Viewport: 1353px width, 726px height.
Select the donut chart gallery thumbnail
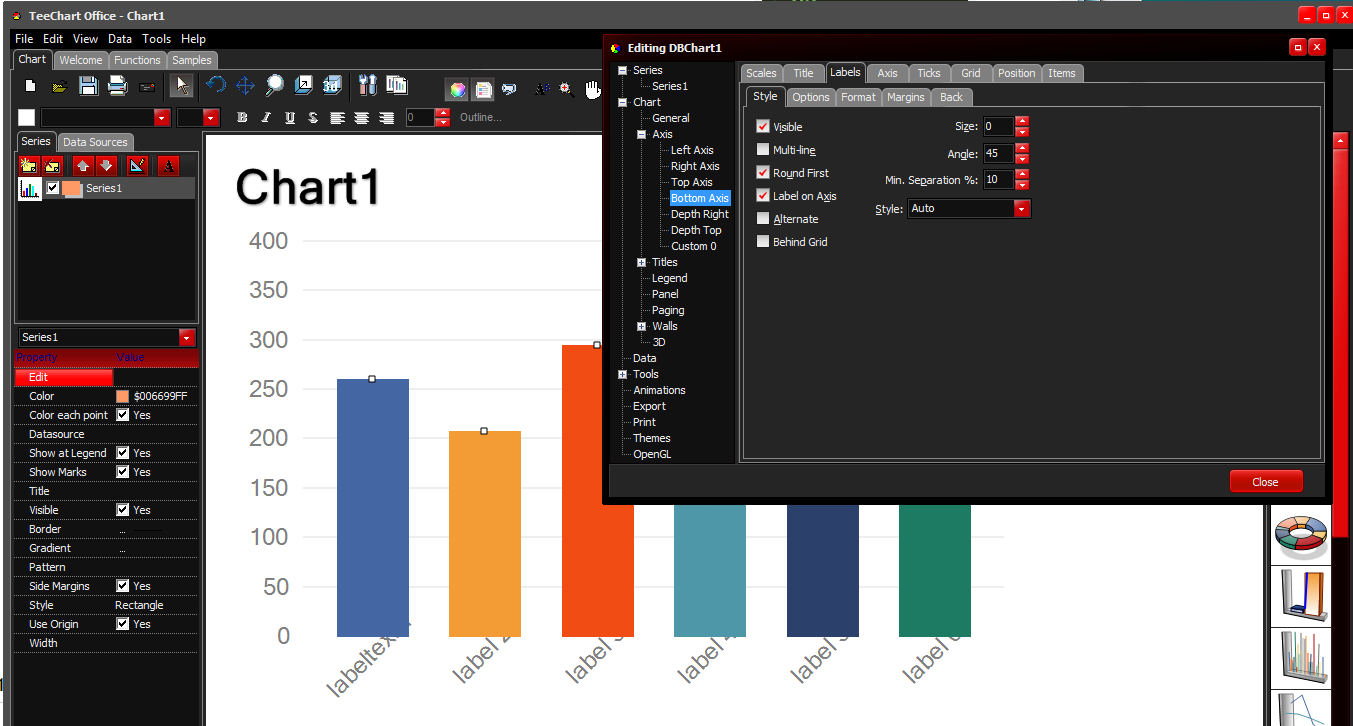1299,537
